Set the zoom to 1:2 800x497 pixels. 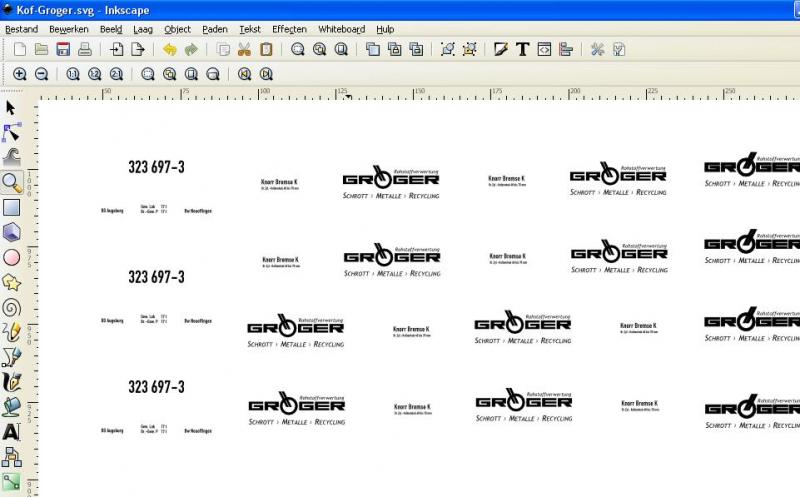[94, 74]
